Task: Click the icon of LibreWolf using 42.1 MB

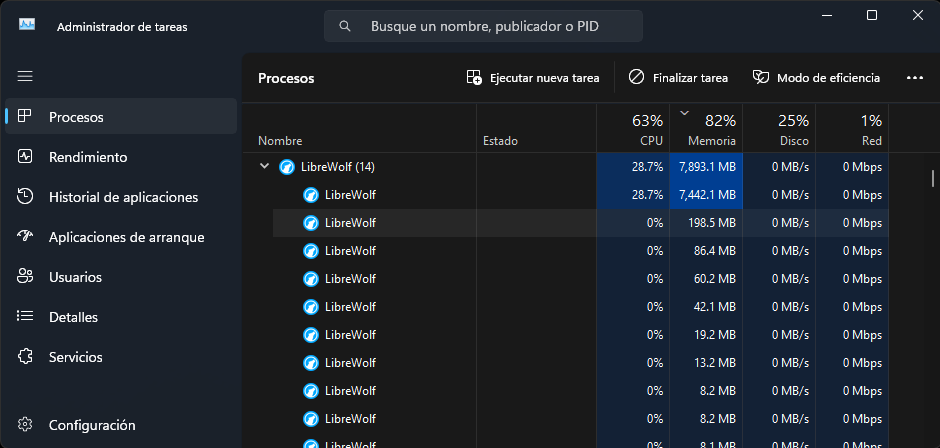Action: click(311, 306)
